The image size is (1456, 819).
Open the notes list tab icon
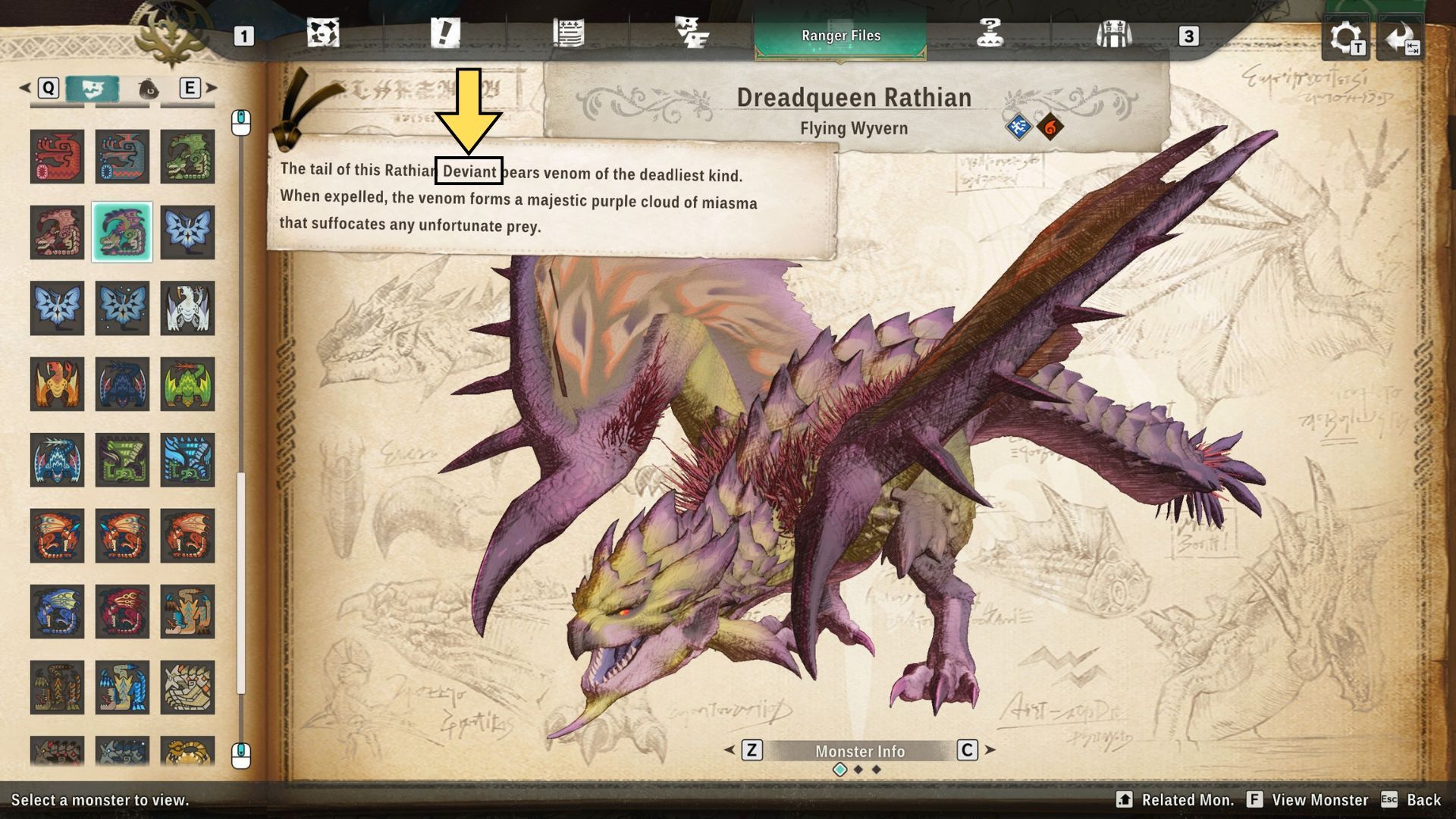568,34
